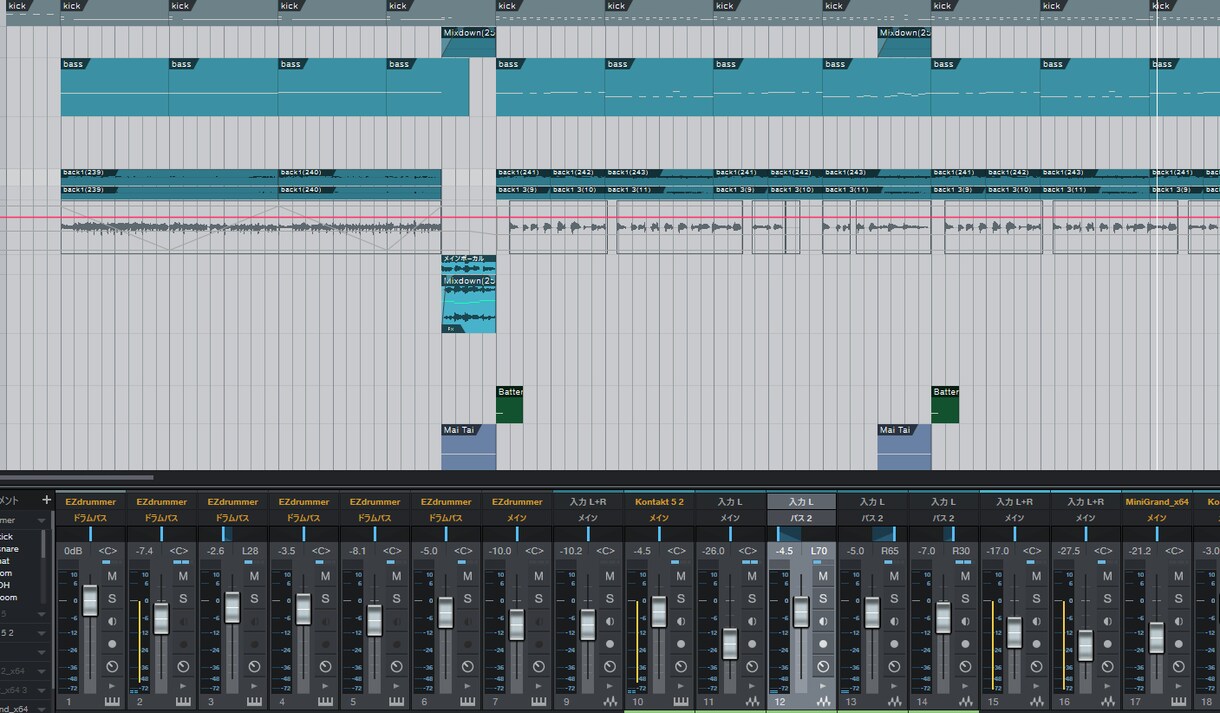Mute mixer channel 1
This screenshot has width=1220, height=713.
point(112,576)
